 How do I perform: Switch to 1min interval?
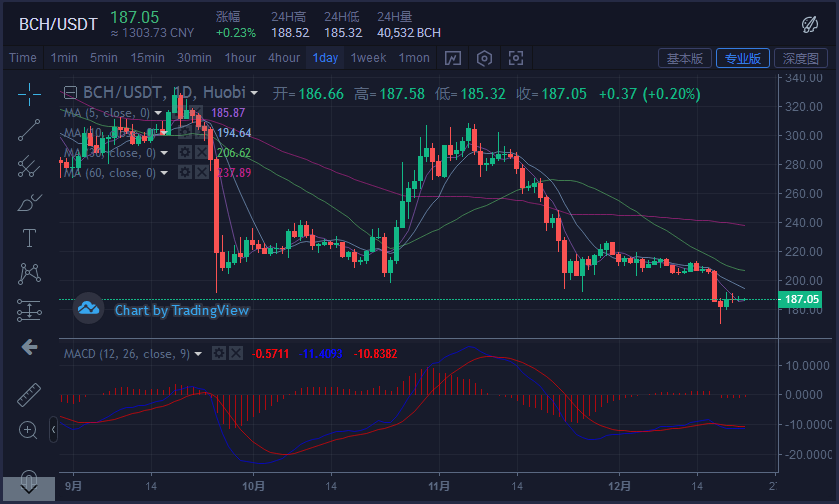tap(64, 58)
